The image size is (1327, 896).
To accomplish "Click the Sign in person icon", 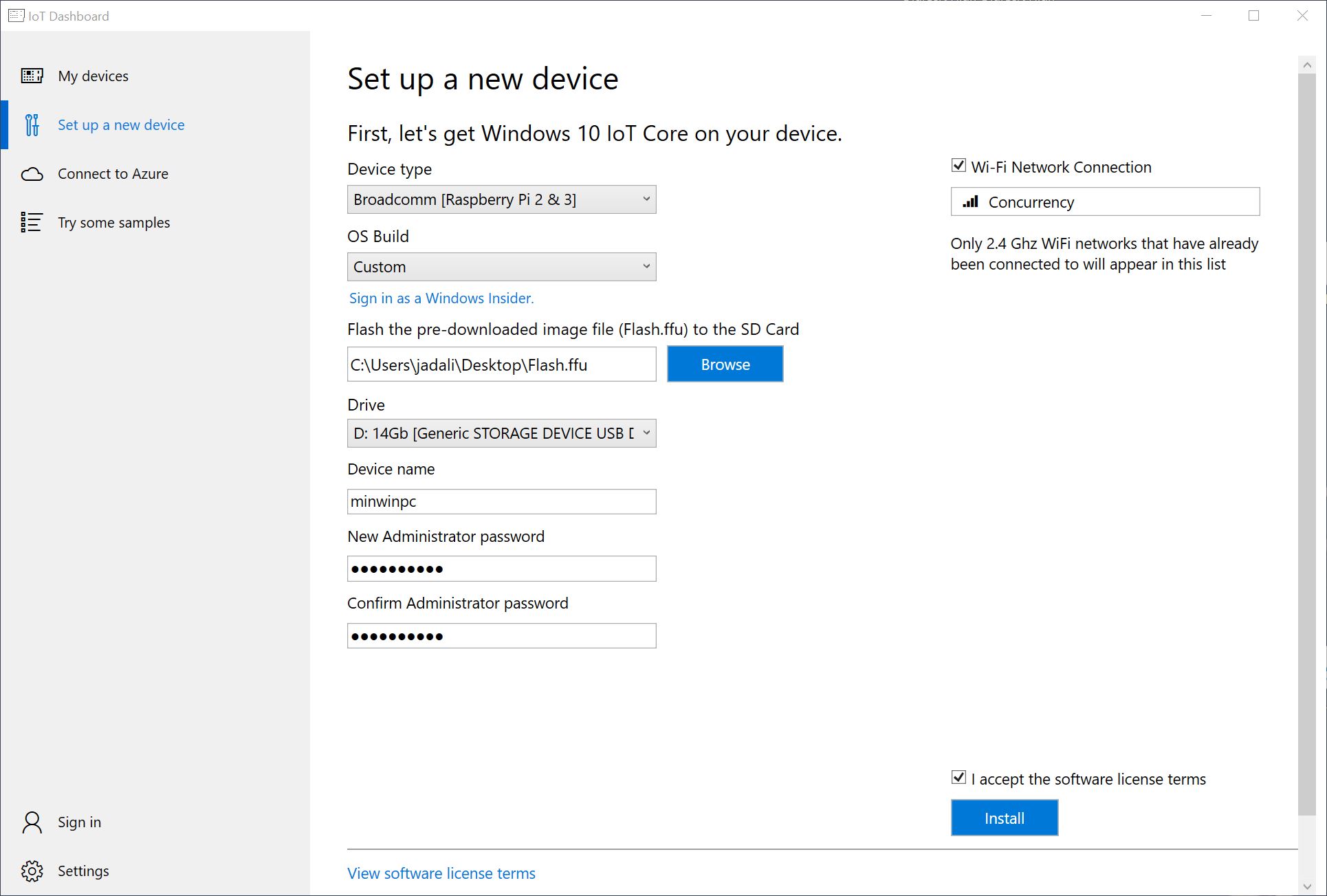I will pos(31,822).
